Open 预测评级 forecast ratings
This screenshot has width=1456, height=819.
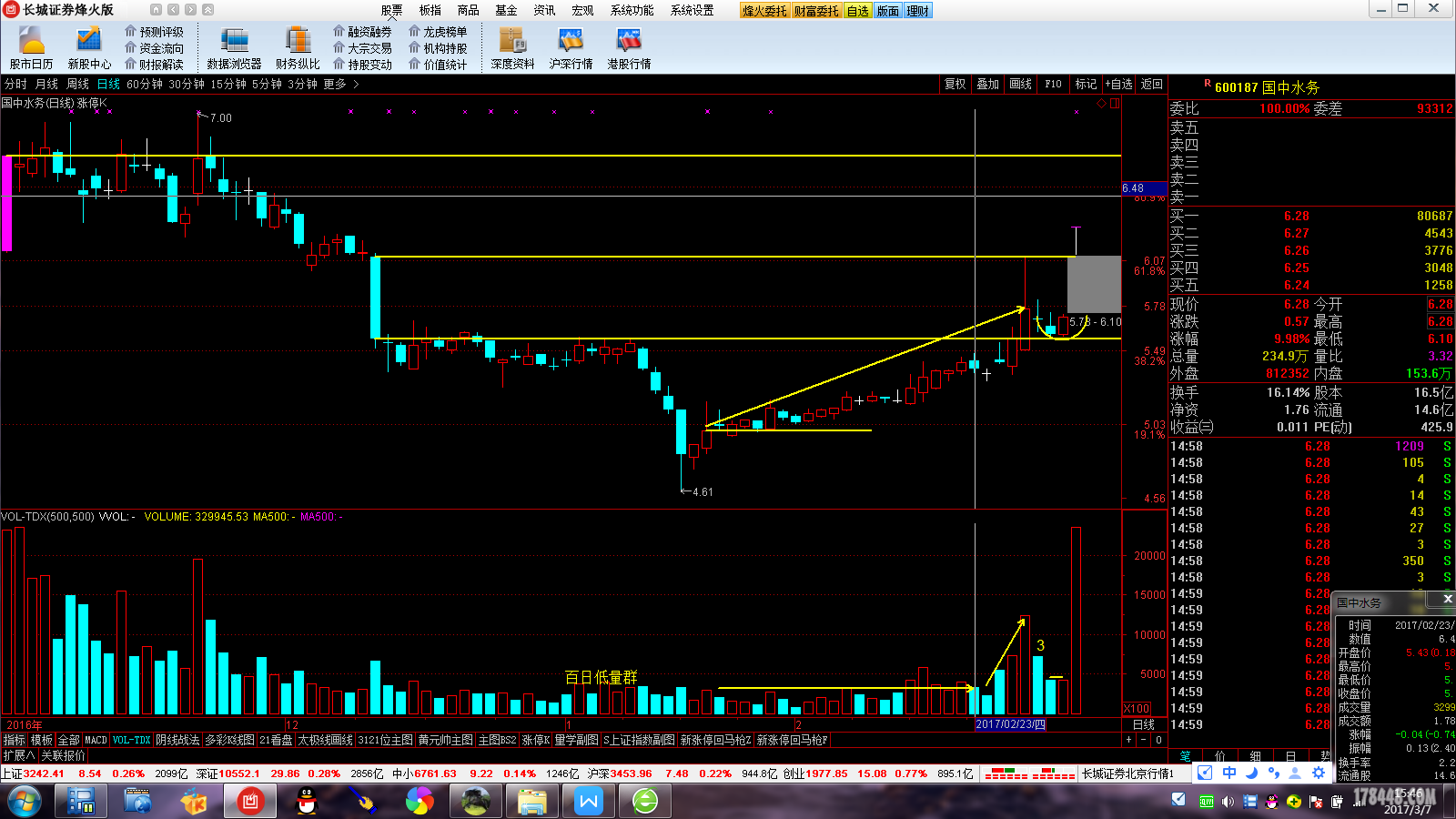(155, 32)
